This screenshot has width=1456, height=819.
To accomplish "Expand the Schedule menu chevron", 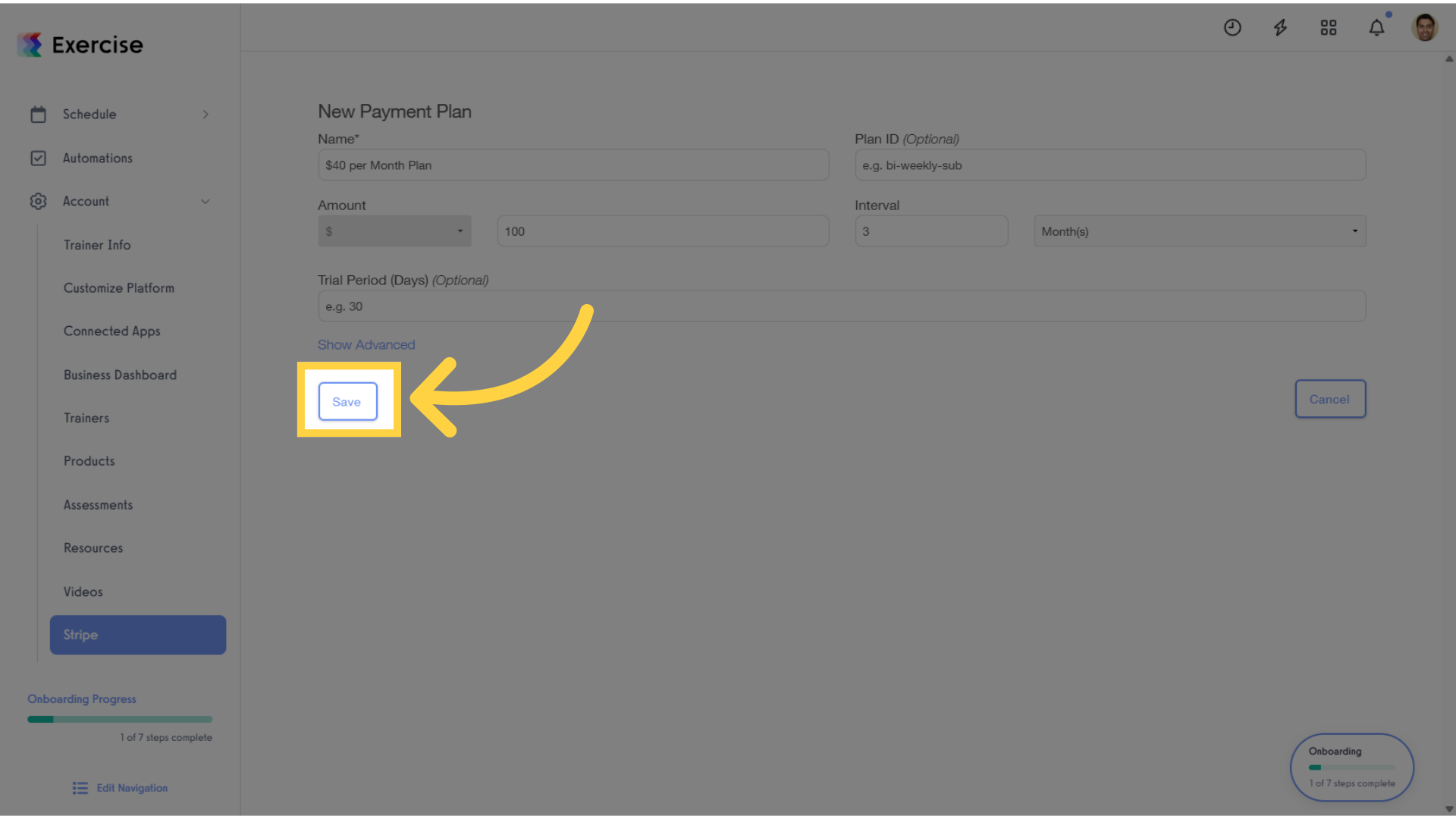I will (206, 115).
